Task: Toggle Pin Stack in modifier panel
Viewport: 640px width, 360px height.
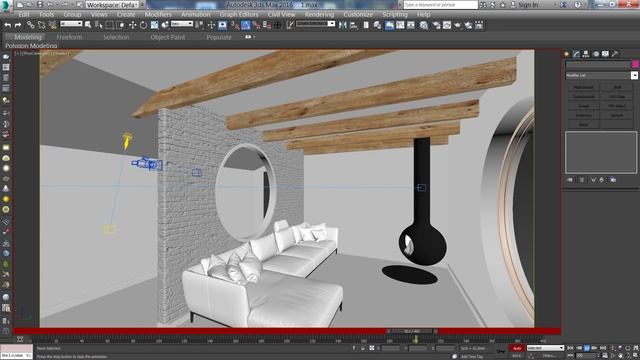Action: point(570,180)
